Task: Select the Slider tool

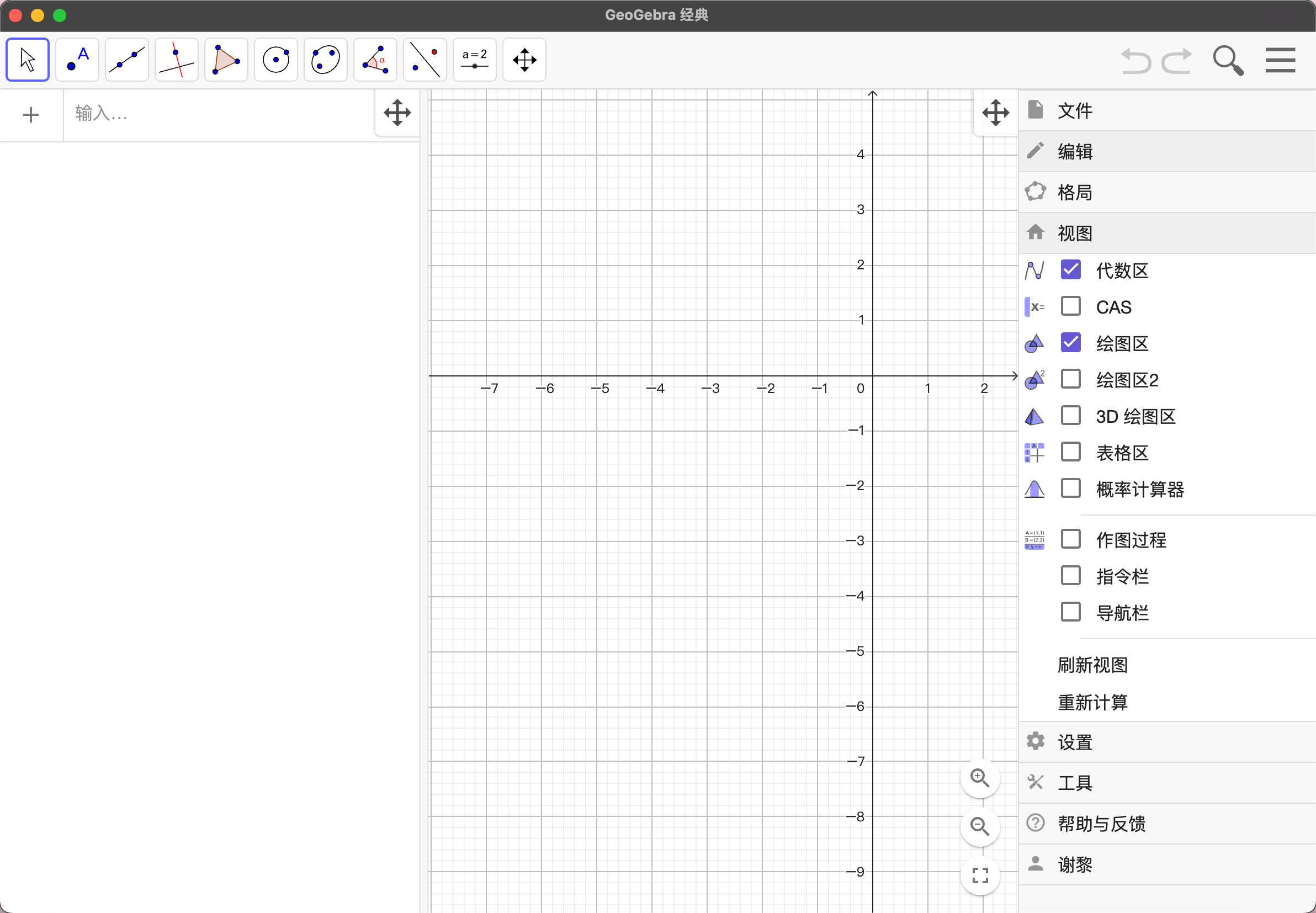Action: pos(474,60)
